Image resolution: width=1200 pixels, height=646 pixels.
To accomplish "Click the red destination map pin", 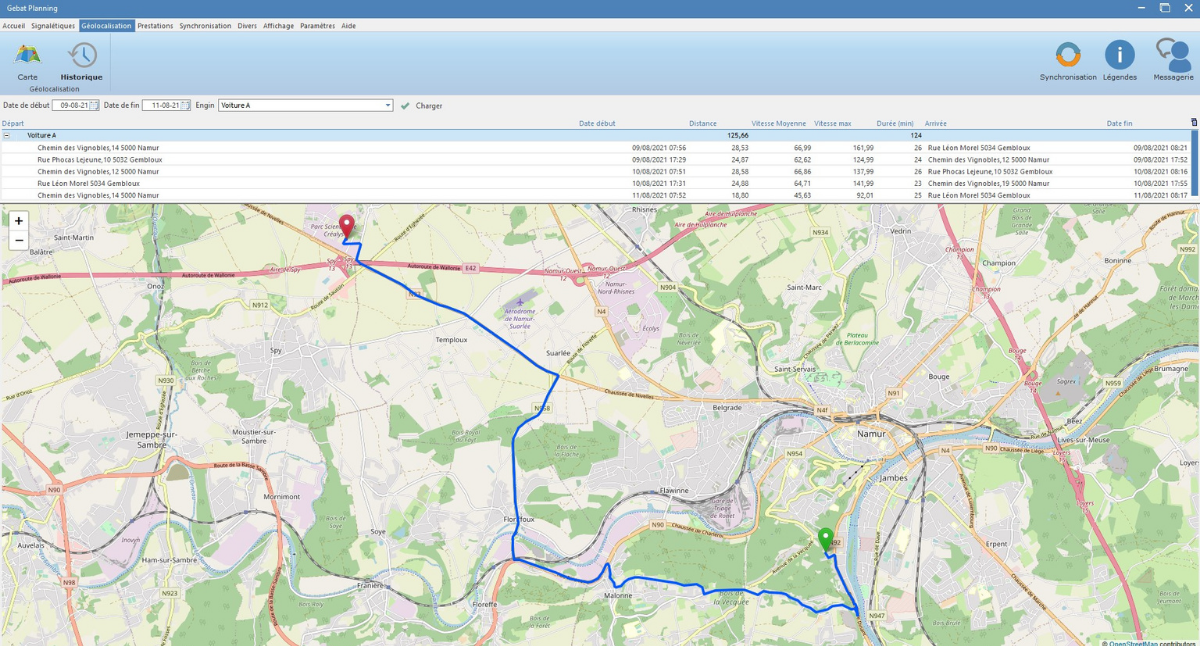I will [347, 226].
